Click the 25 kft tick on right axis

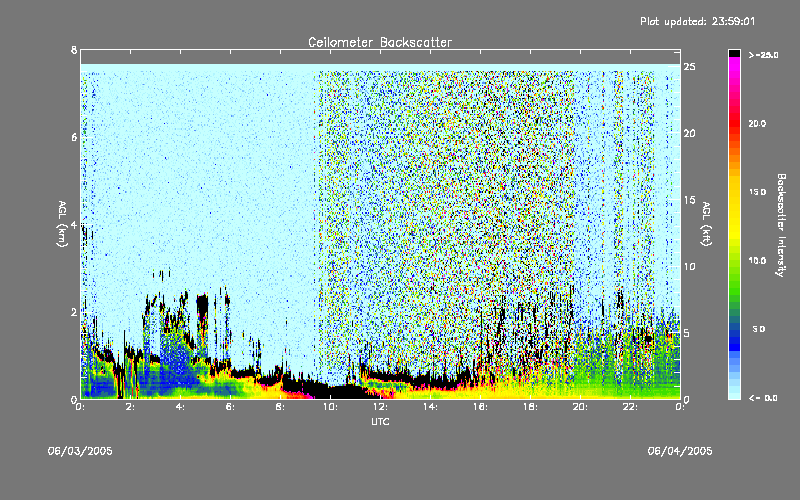tap(689, 67)
